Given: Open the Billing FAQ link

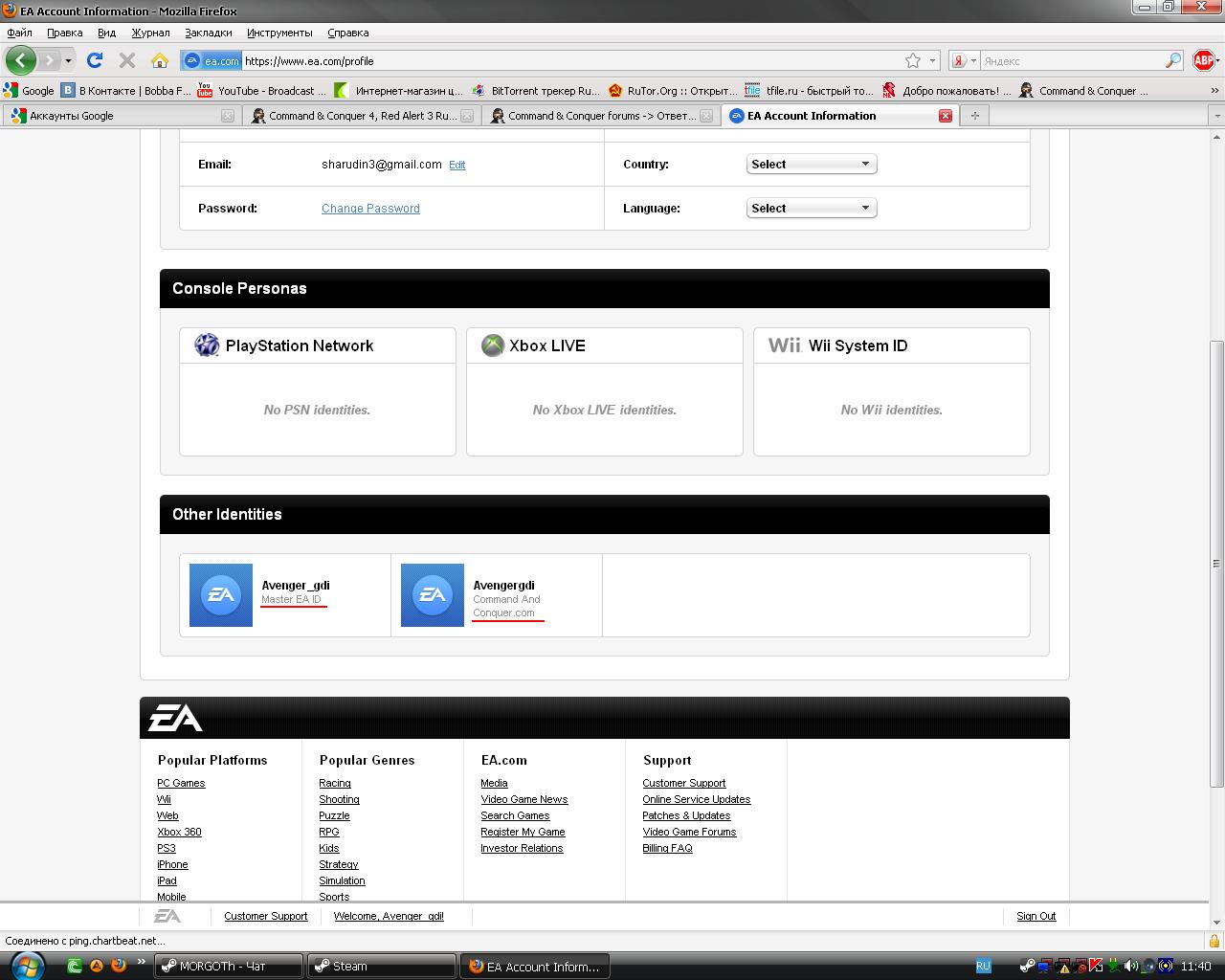Looking at the screenshot, I should point(667,848).
